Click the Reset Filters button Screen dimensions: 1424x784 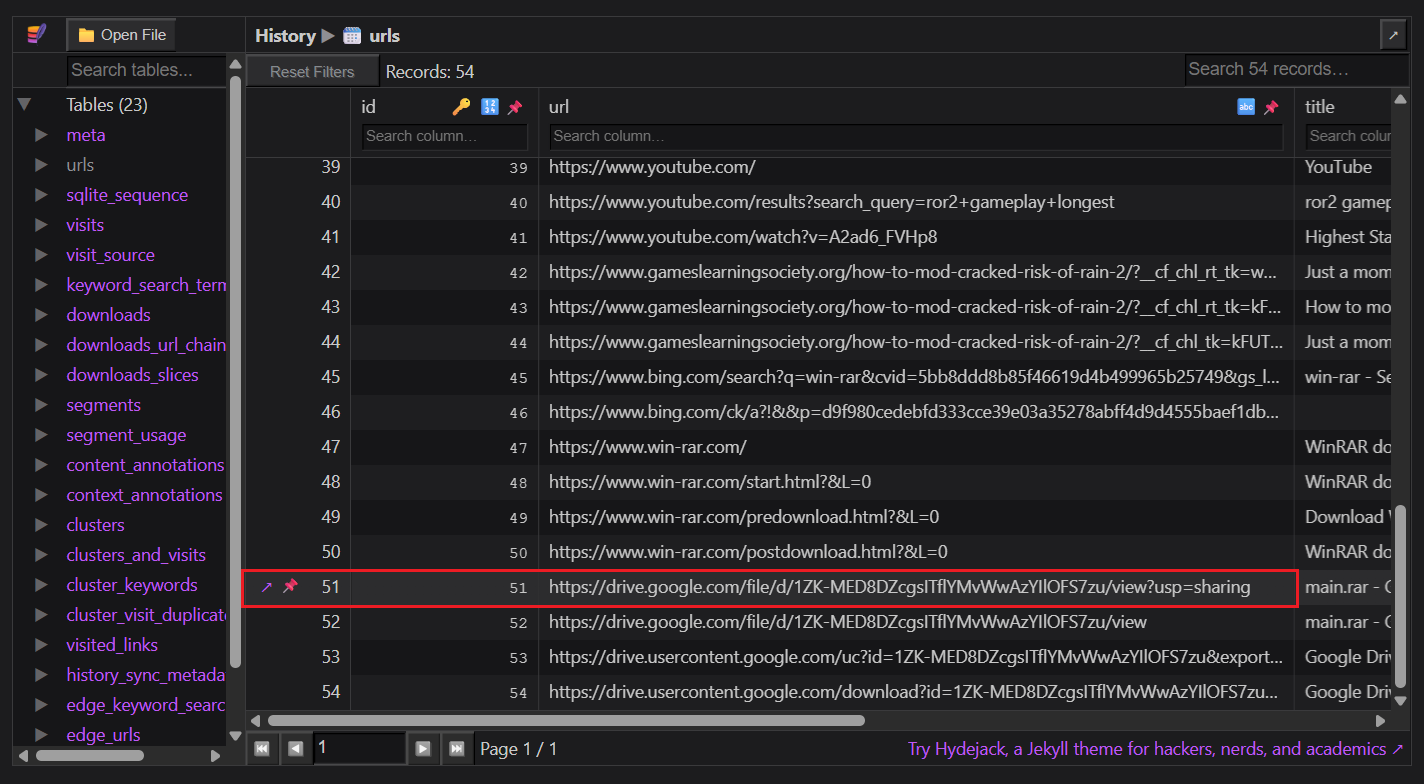(x=312, y=72)
